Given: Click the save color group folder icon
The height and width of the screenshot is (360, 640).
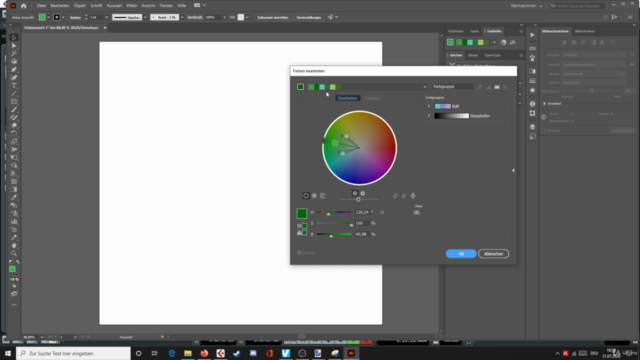Looking at the screenshot, I should (x=497, y=87).
